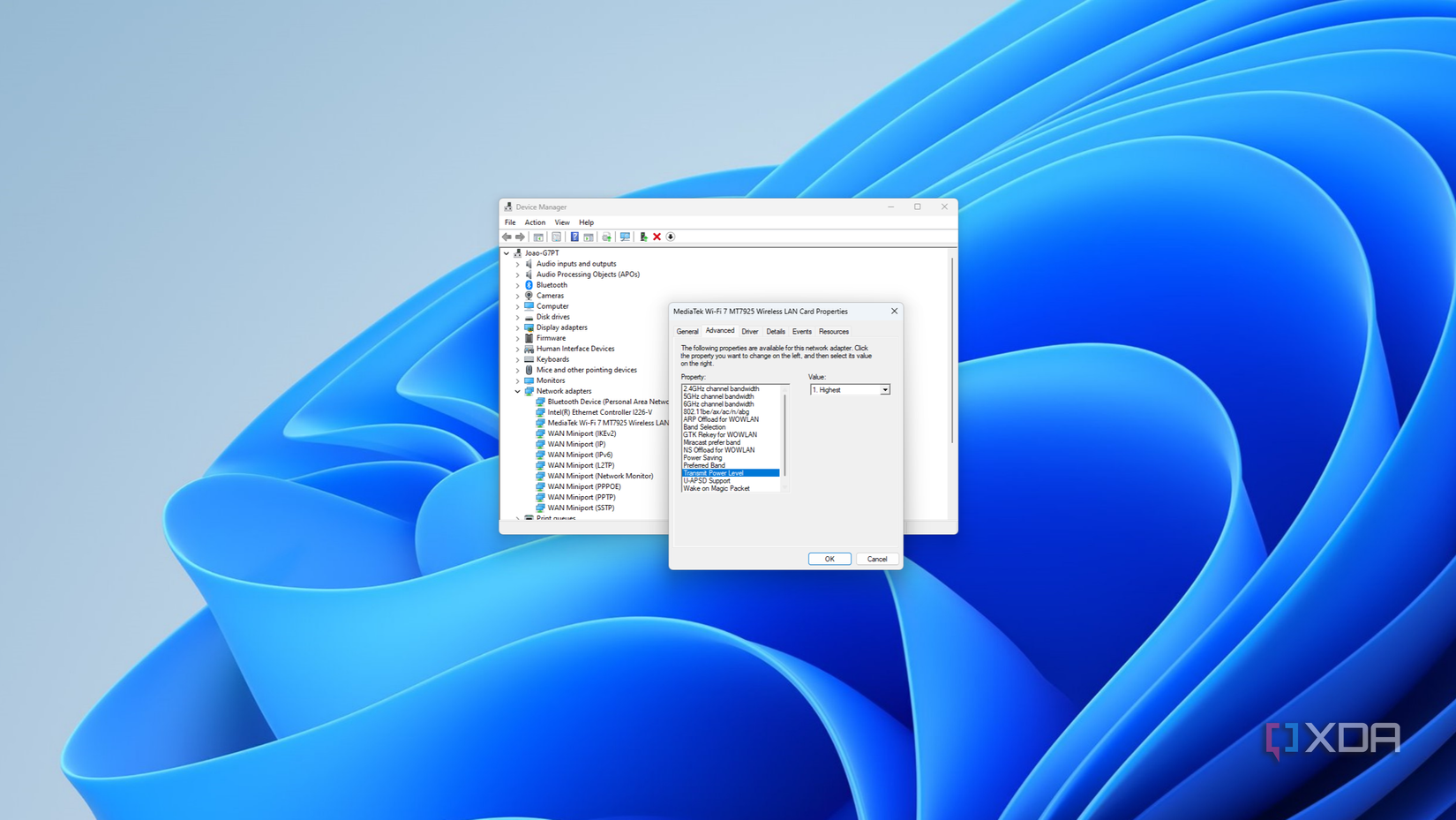This screenshot has width=1456, height=820.
Task: Click the red X Uninstall device icon
Action: tap(657, 237)
